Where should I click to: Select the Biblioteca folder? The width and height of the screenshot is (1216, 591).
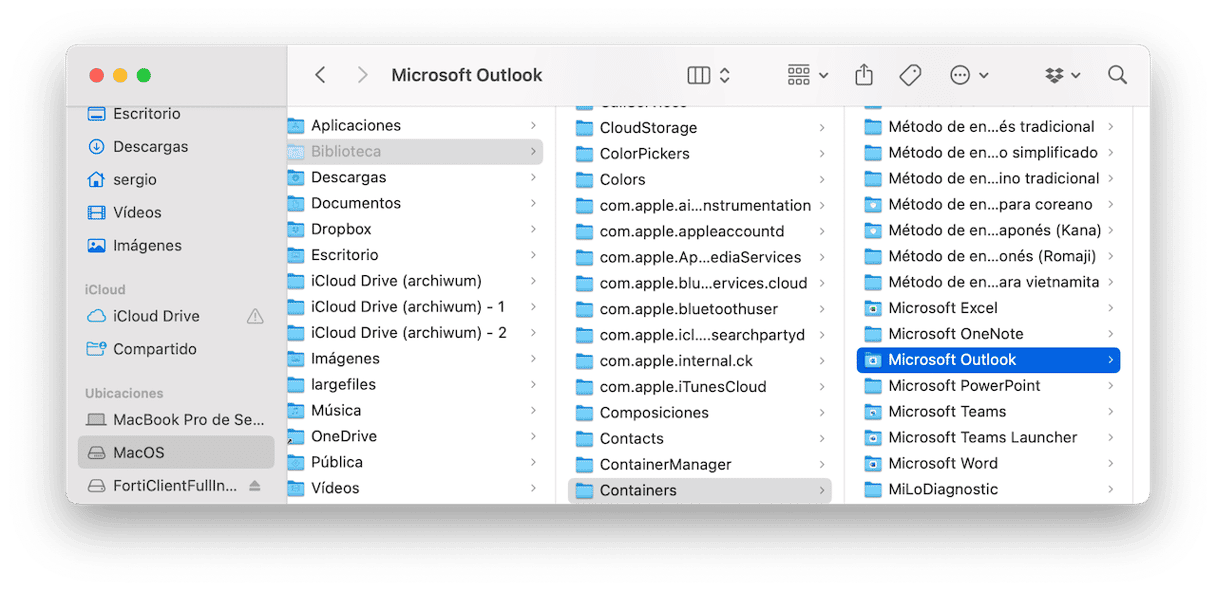[413, 152]
